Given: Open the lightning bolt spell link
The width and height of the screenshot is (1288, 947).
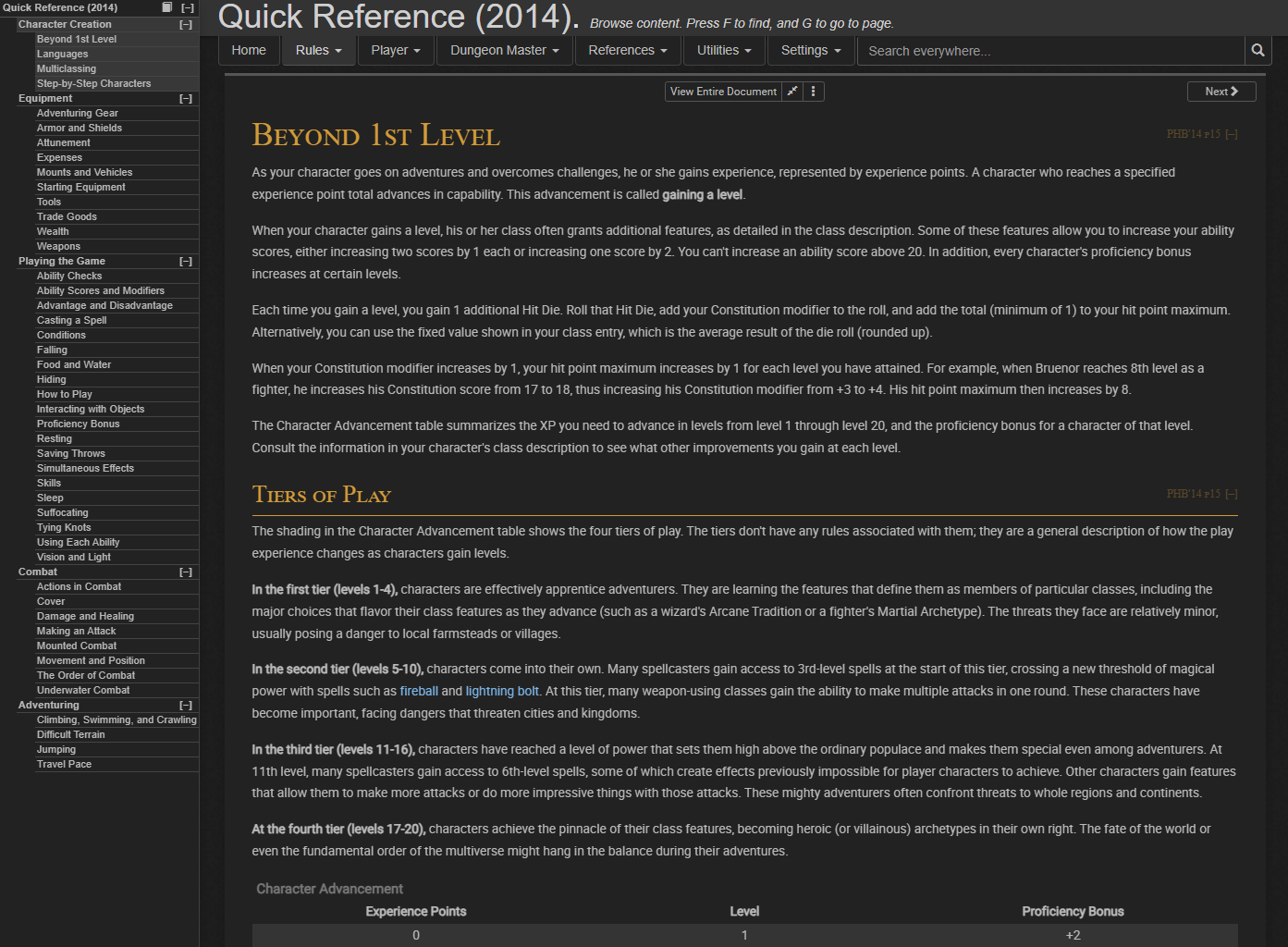Looking at the screenshot, I should point(502,692).
